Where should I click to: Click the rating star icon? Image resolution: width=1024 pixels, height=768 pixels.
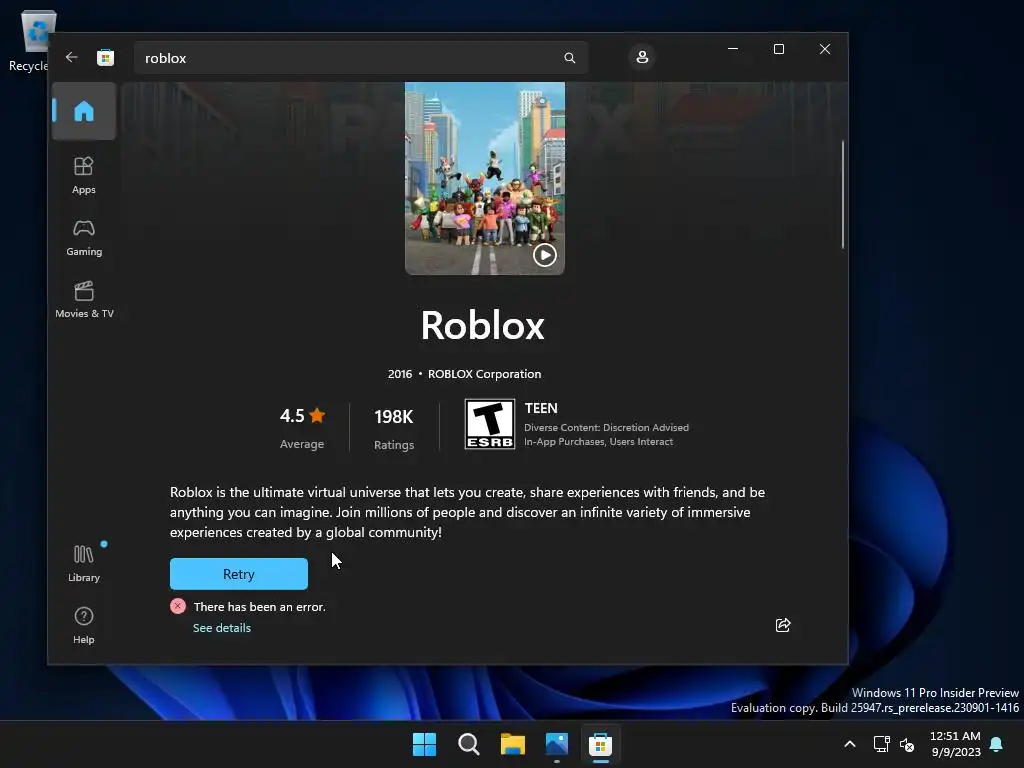(x=317, y=415)
